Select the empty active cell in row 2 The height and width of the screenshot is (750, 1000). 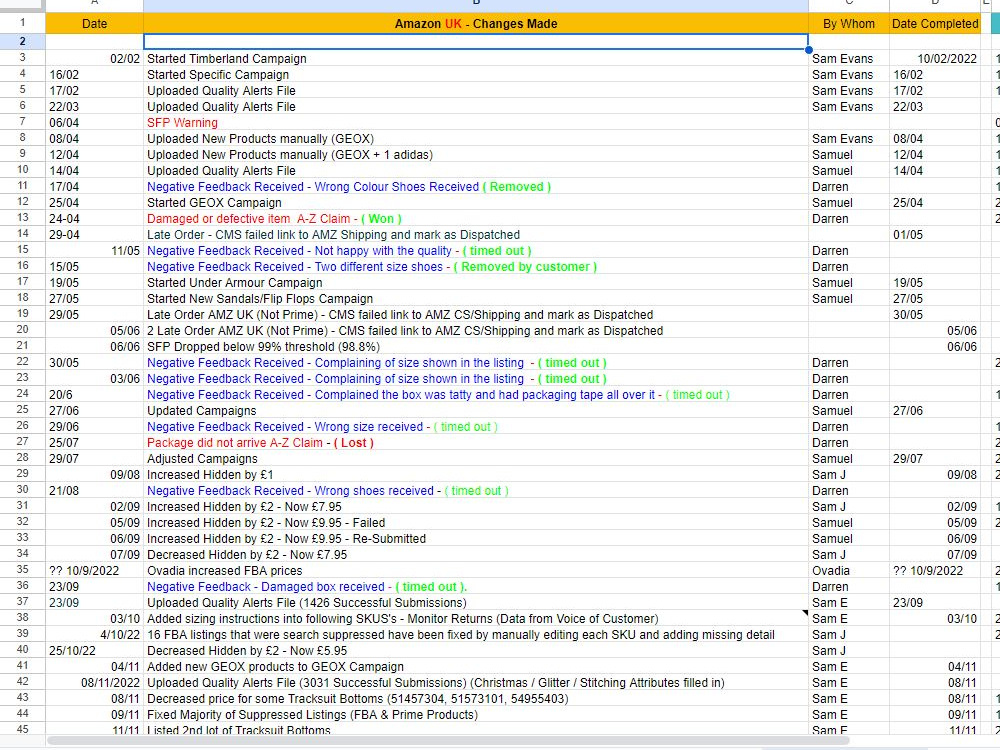[476, 41]
